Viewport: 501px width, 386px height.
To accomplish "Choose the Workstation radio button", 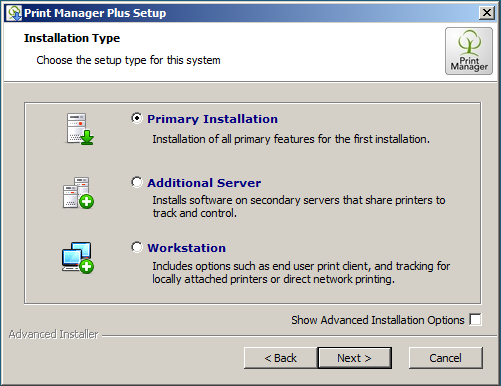I will [x=137, y=247].
